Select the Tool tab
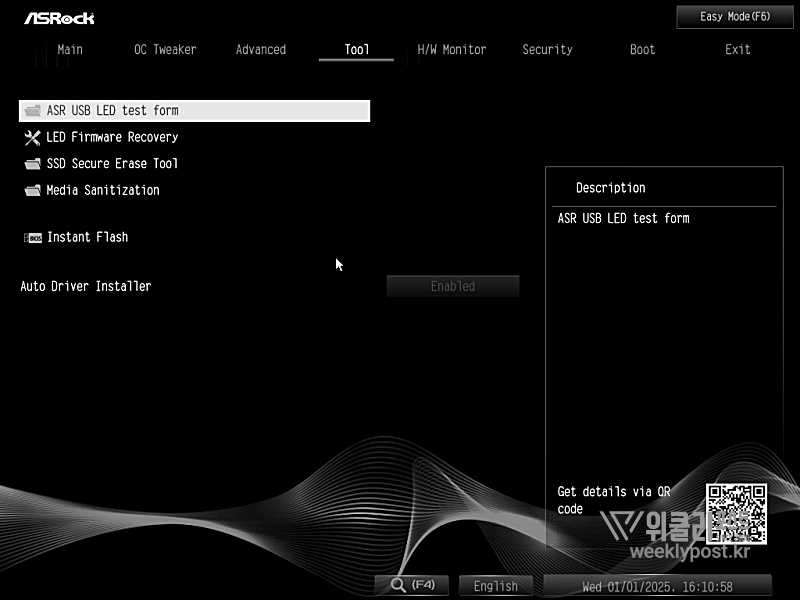 pos(356,49)
